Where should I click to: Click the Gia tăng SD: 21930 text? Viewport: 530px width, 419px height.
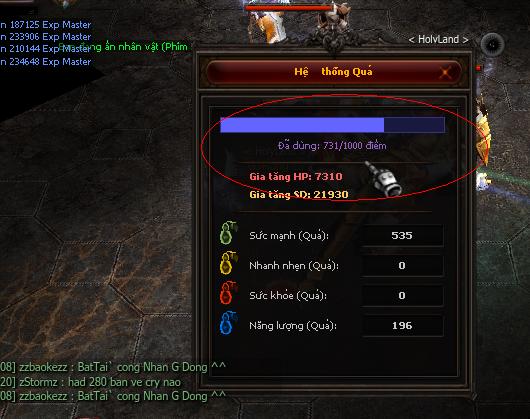pos(299,194)
